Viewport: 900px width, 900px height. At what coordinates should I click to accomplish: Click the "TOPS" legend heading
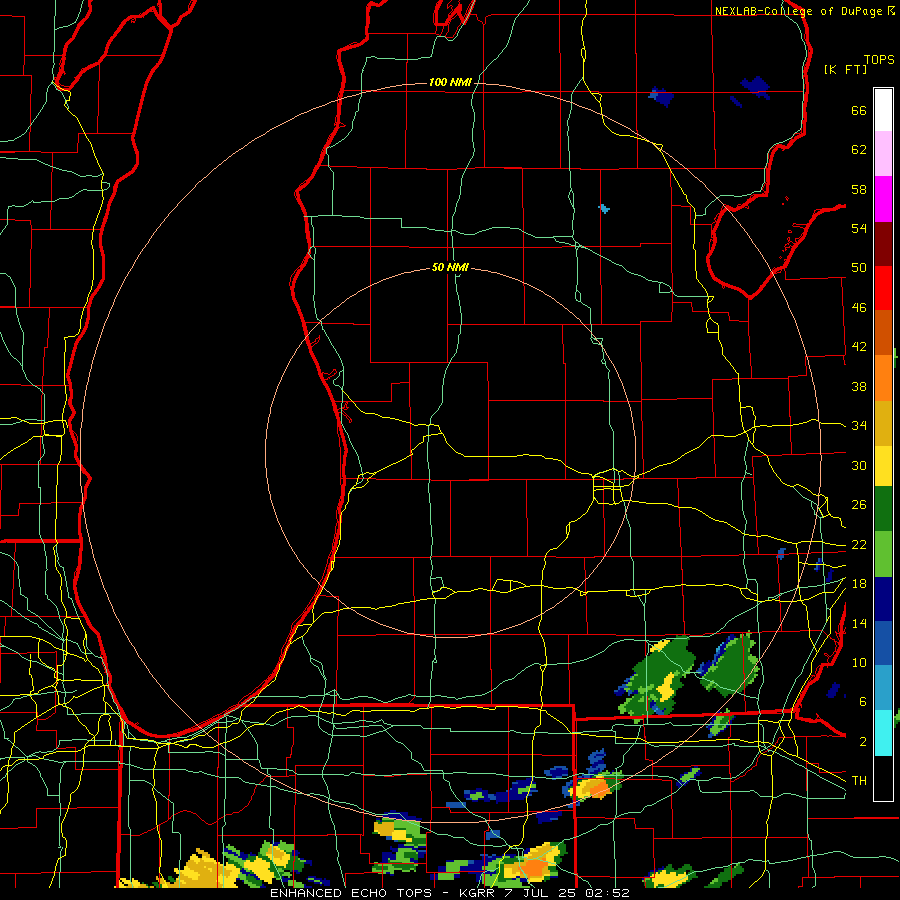pos(879,60)
